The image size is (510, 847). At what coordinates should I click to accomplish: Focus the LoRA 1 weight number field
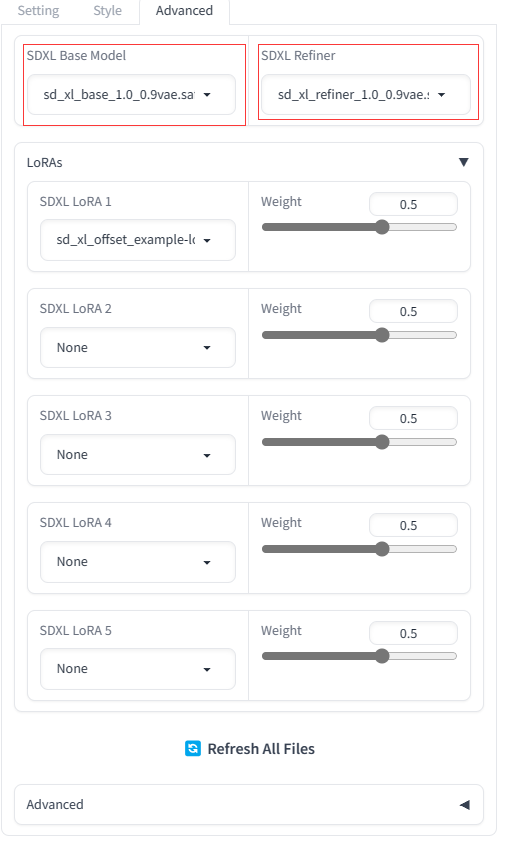coord(413,204)
